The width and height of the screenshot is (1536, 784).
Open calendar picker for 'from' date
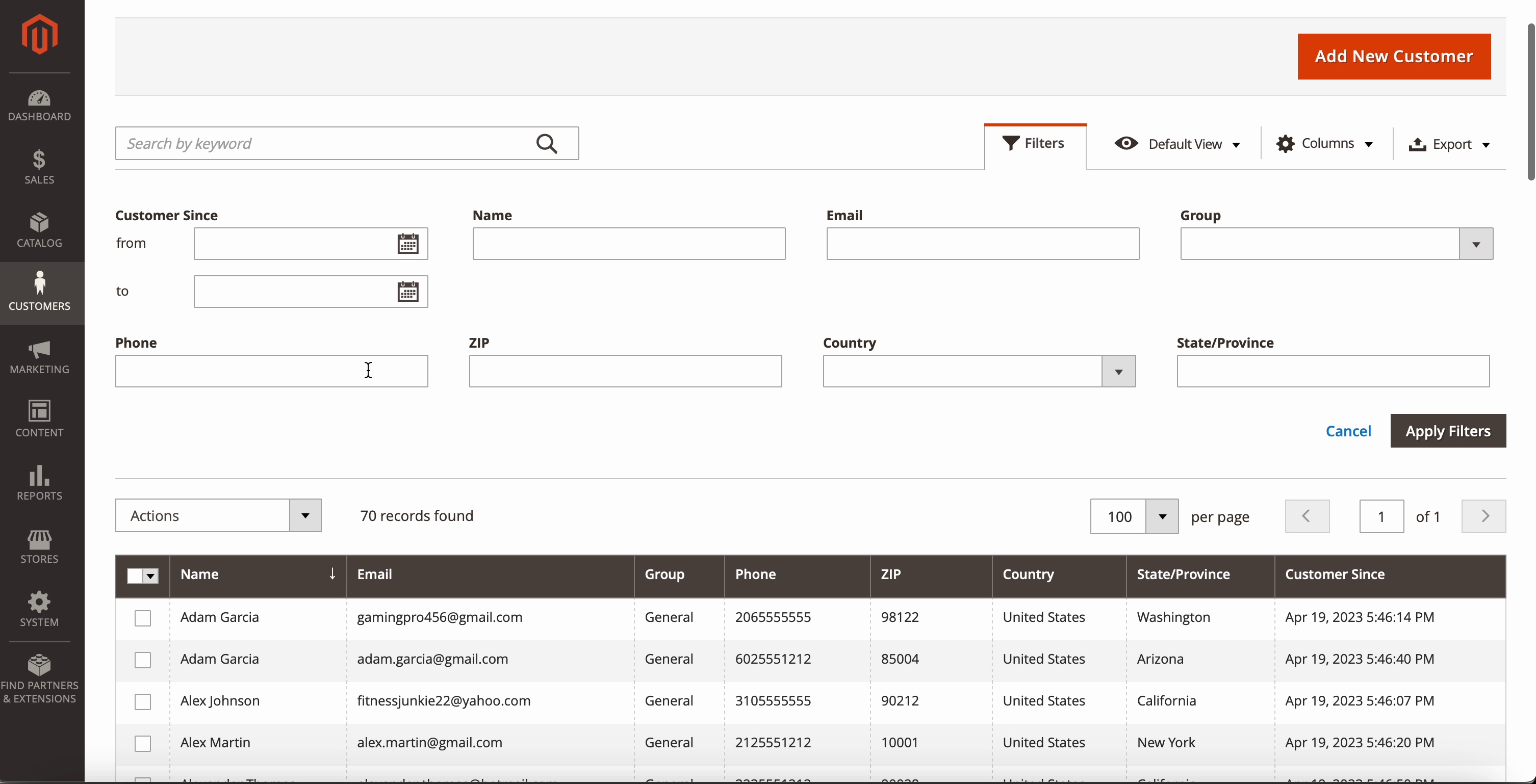pyautogui.click(x=408, y=244)
